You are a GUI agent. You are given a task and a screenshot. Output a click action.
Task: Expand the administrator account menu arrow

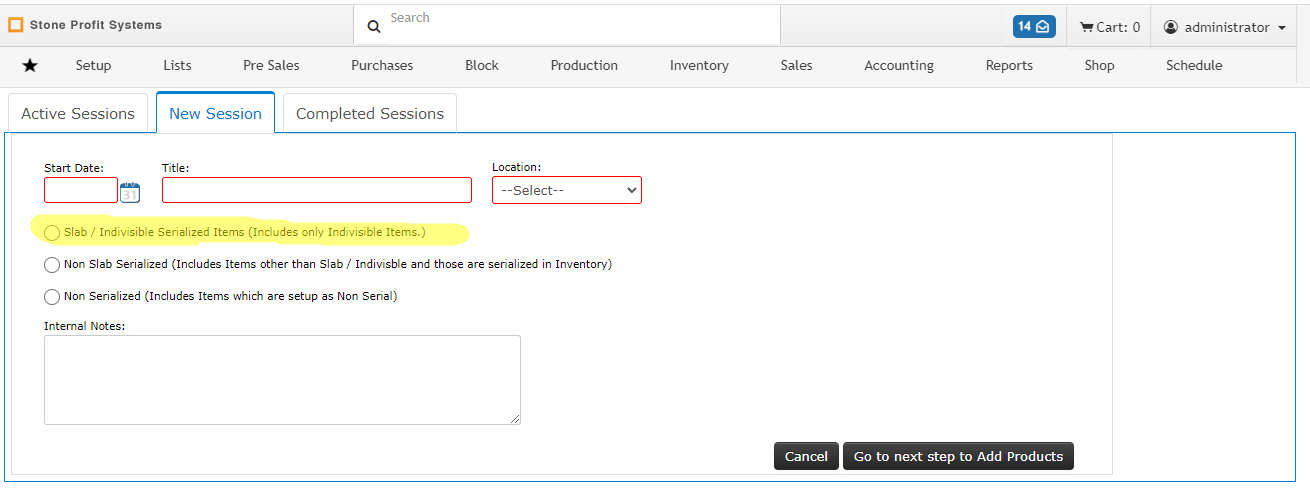coord(1282,28)
